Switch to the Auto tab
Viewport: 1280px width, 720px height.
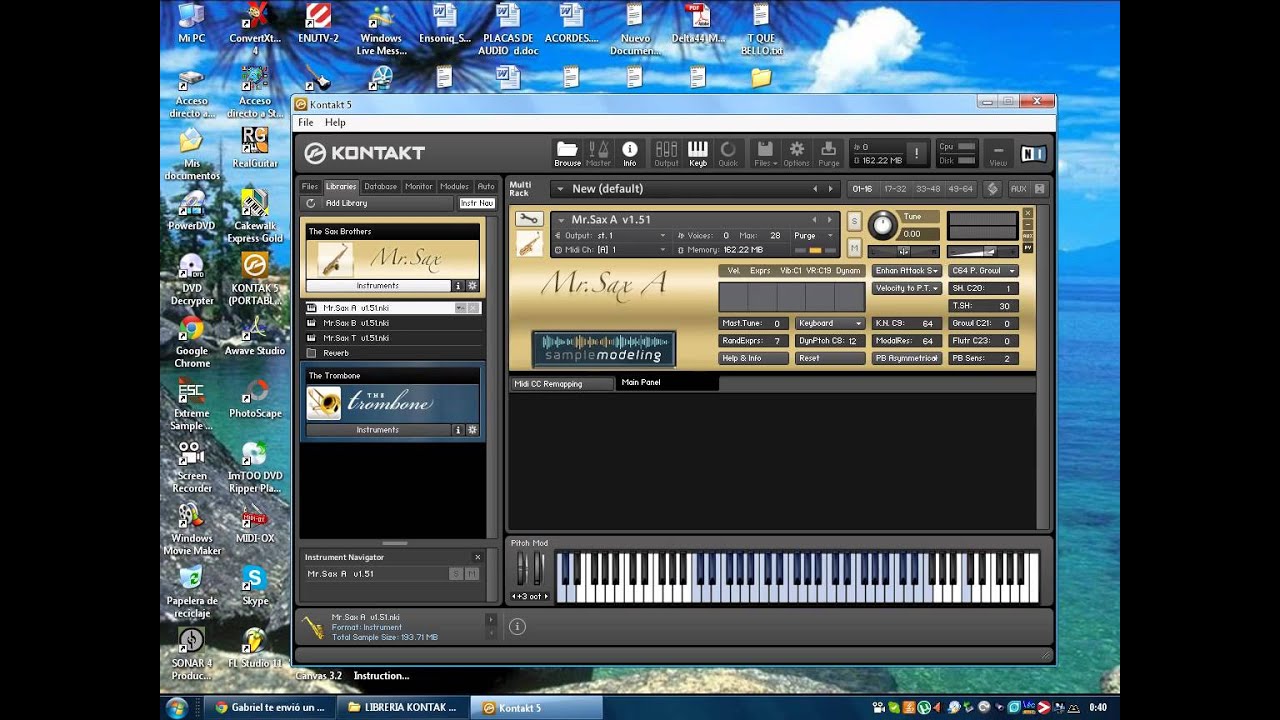tap(485, 186)
